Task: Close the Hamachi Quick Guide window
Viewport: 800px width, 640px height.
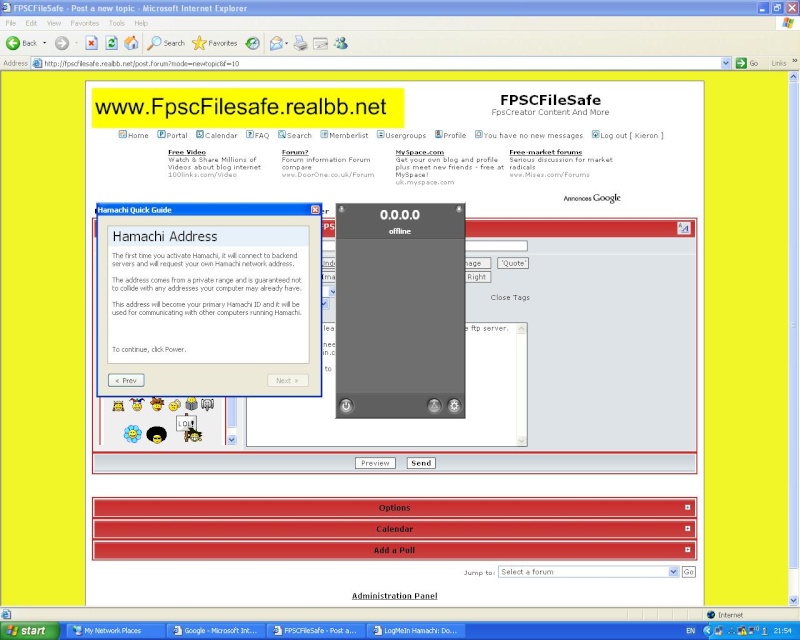Action: point(315,210)
